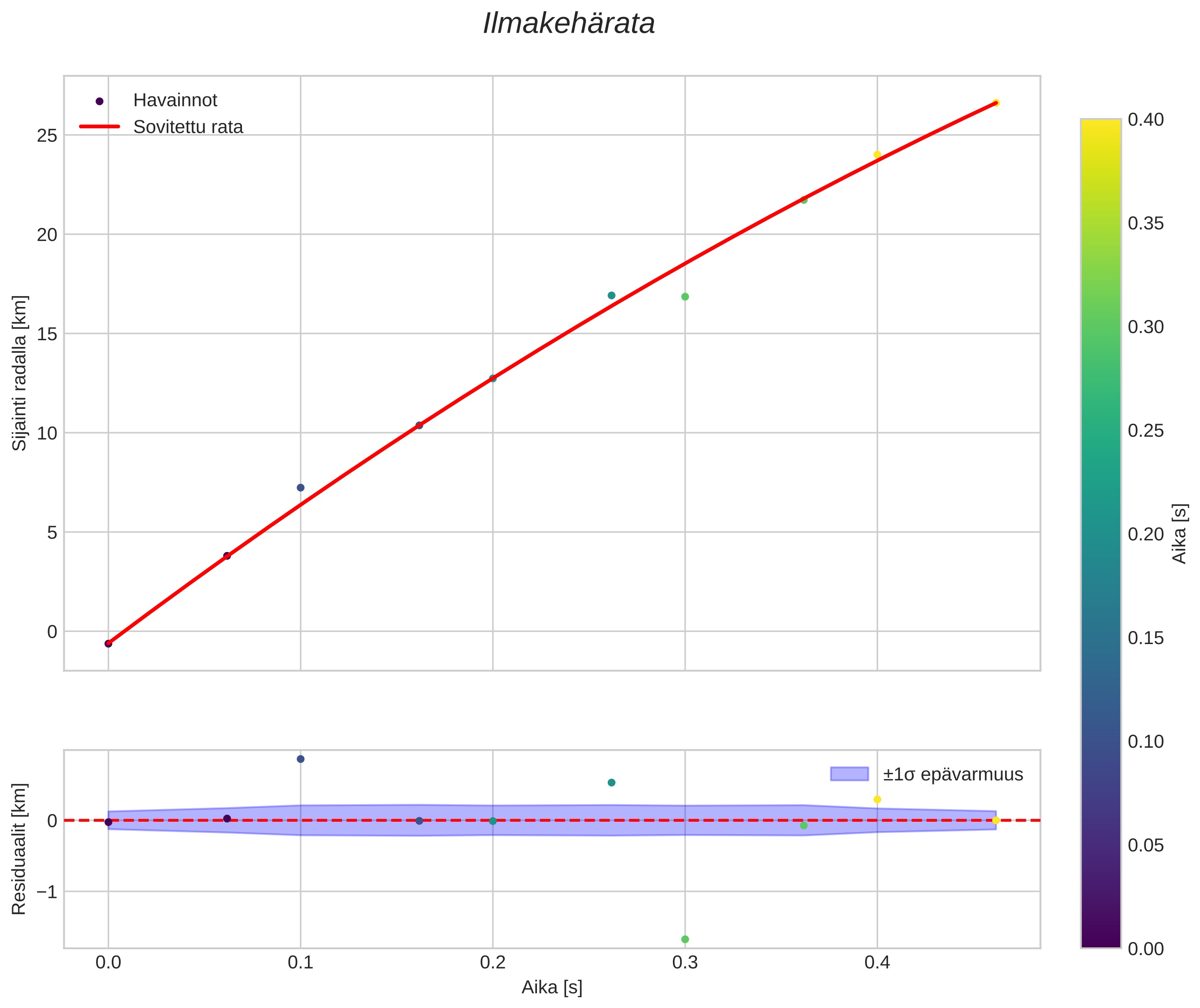Image resolution: width=1200 pixels, height=1008 pixels.
Task: Click the Ilmakehärata chart title
Action: pyautogui.click(x=568, y=24)
